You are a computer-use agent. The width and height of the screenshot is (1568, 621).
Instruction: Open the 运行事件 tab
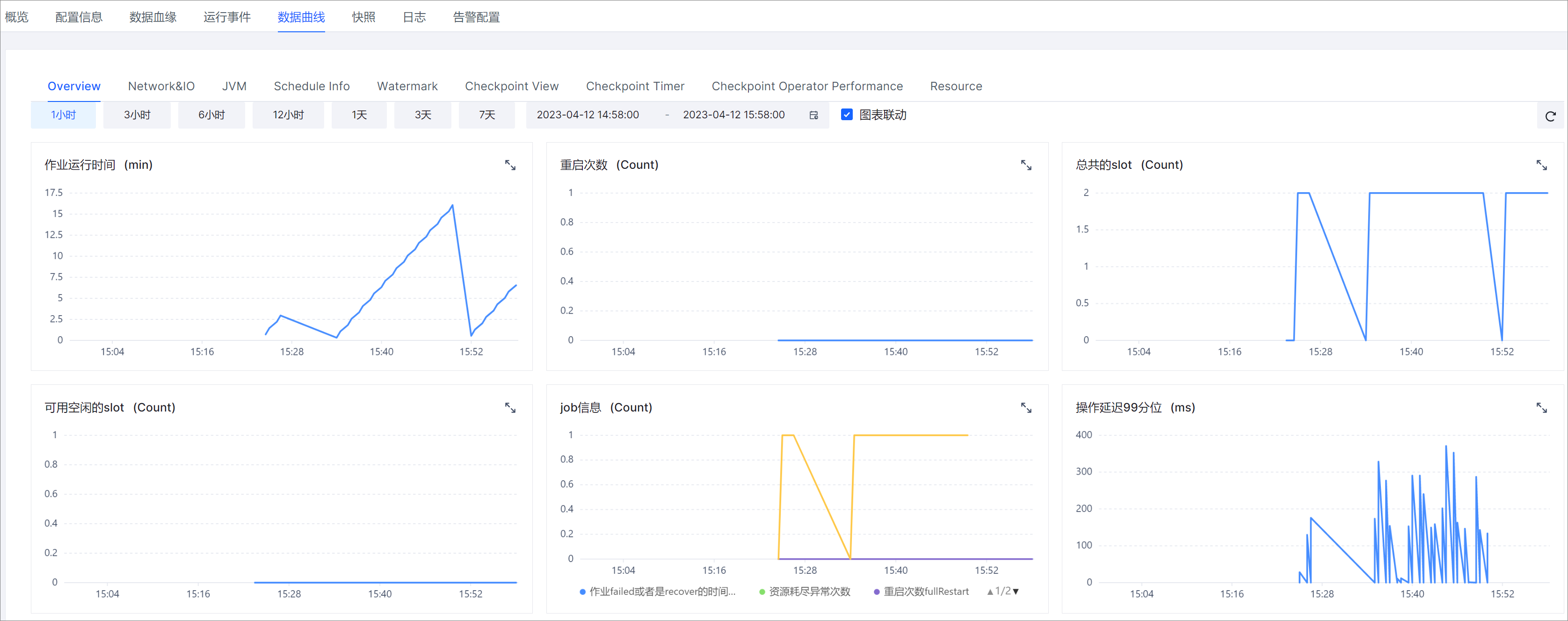(x=227, y=17)
